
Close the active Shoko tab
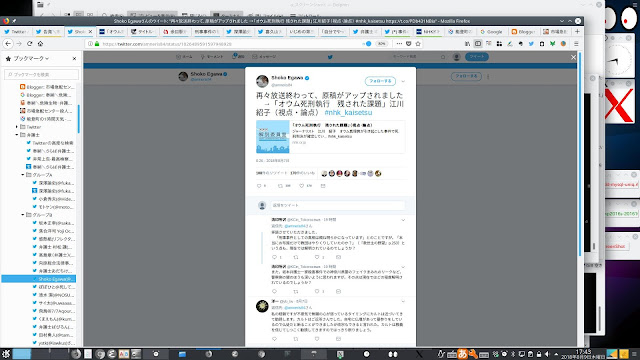(90, 31)
